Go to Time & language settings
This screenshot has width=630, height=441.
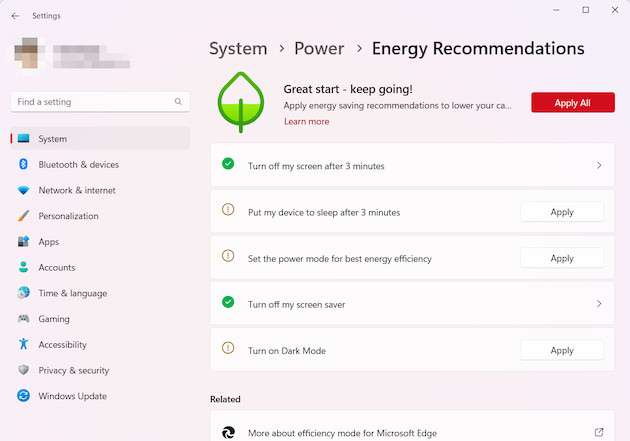(72, 293)
